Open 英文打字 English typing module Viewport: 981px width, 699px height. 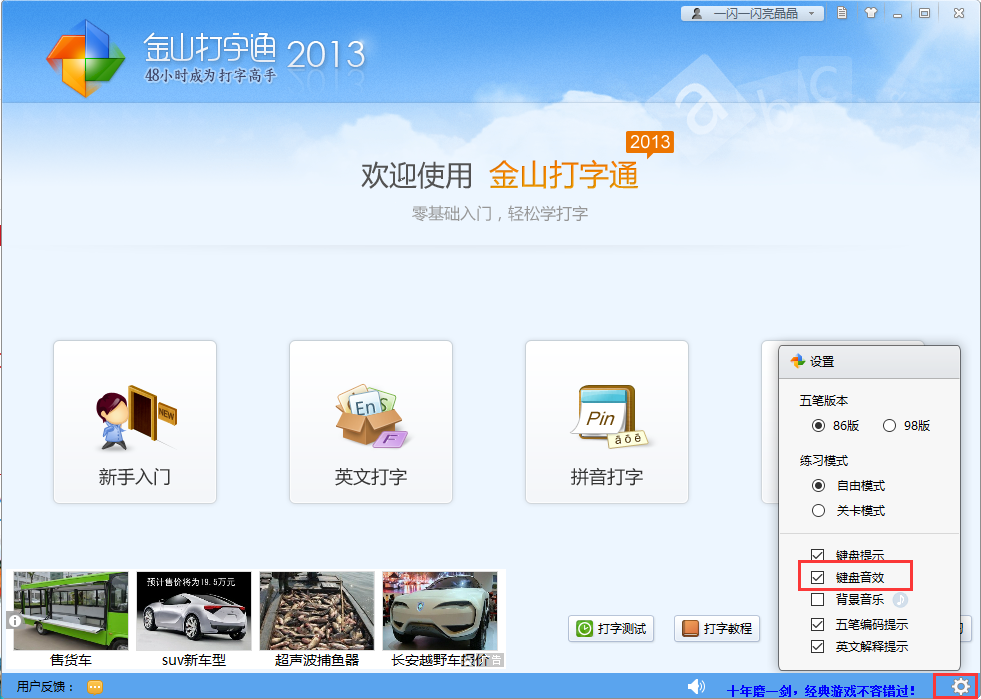[x=371, y=422]
